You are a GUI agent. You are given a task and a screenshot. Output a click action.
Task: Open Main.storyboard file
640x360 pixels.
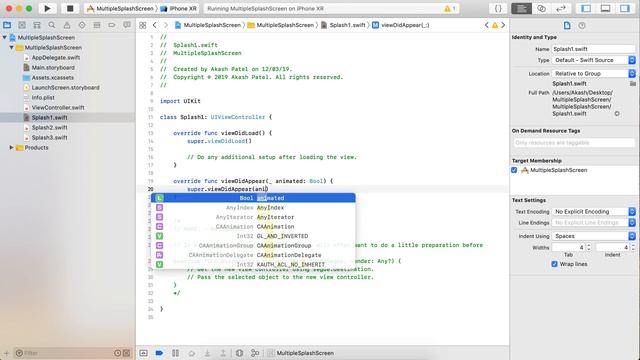point(53,67)
